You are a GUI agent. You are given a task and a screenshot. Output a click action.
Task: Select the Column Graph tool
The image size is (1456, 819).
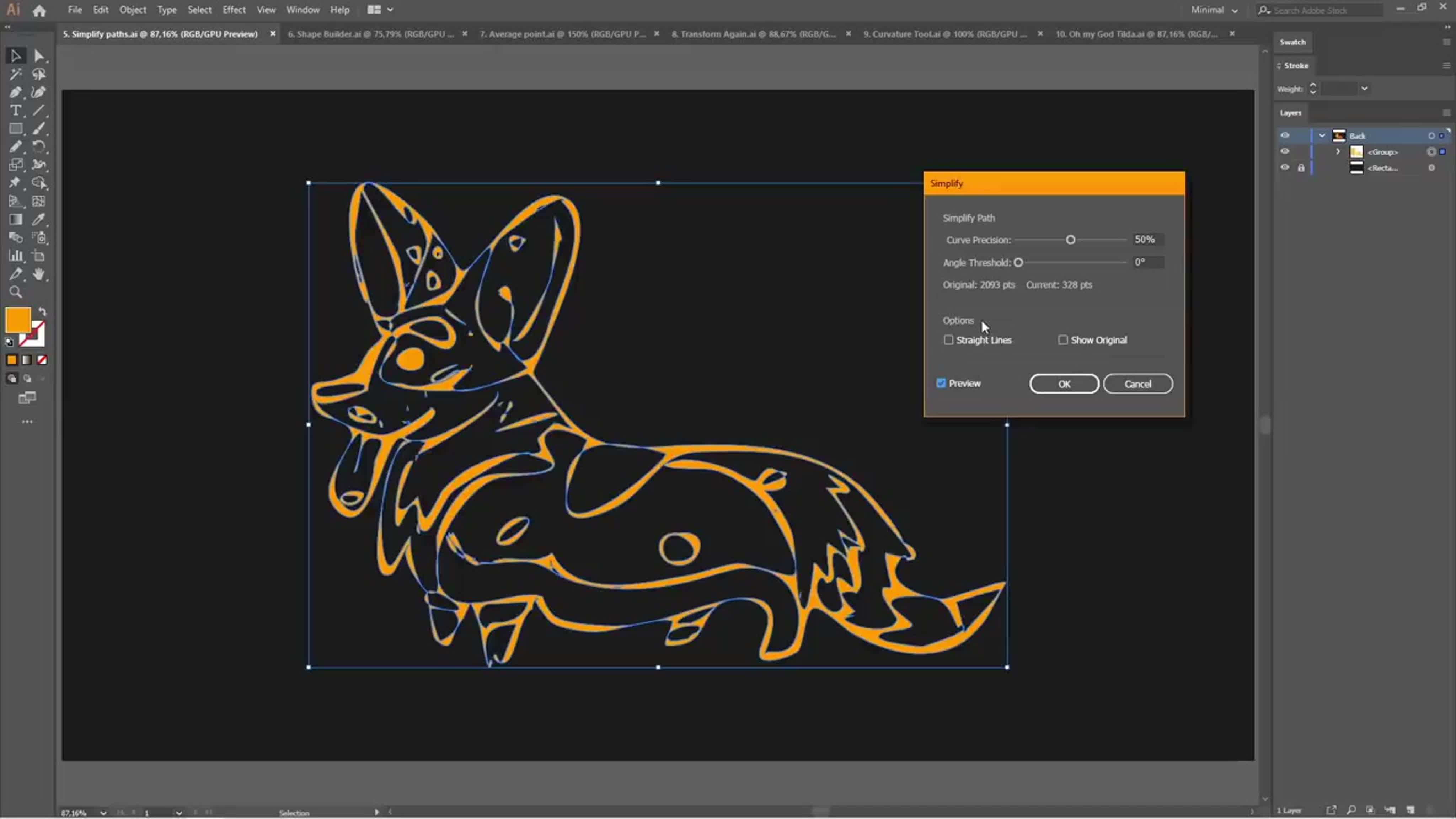pos(15,256)
